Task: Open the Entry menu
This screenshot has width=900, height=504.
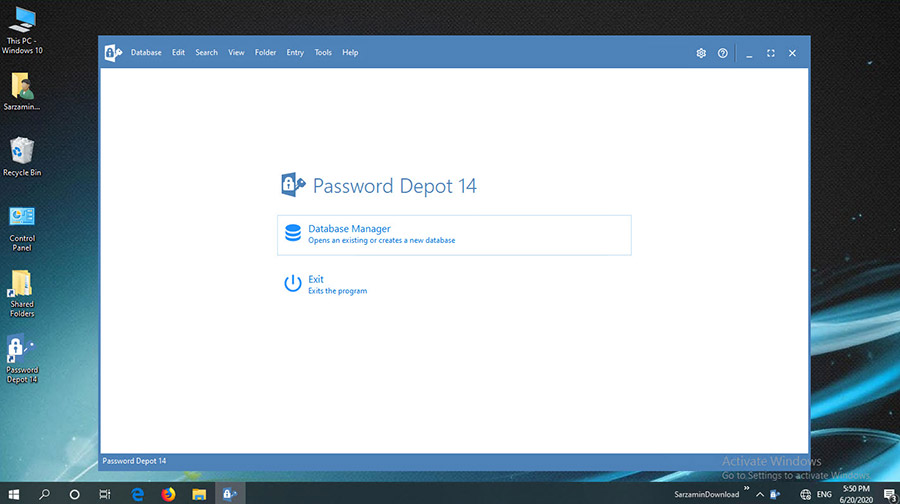Action: click(295, 52)
